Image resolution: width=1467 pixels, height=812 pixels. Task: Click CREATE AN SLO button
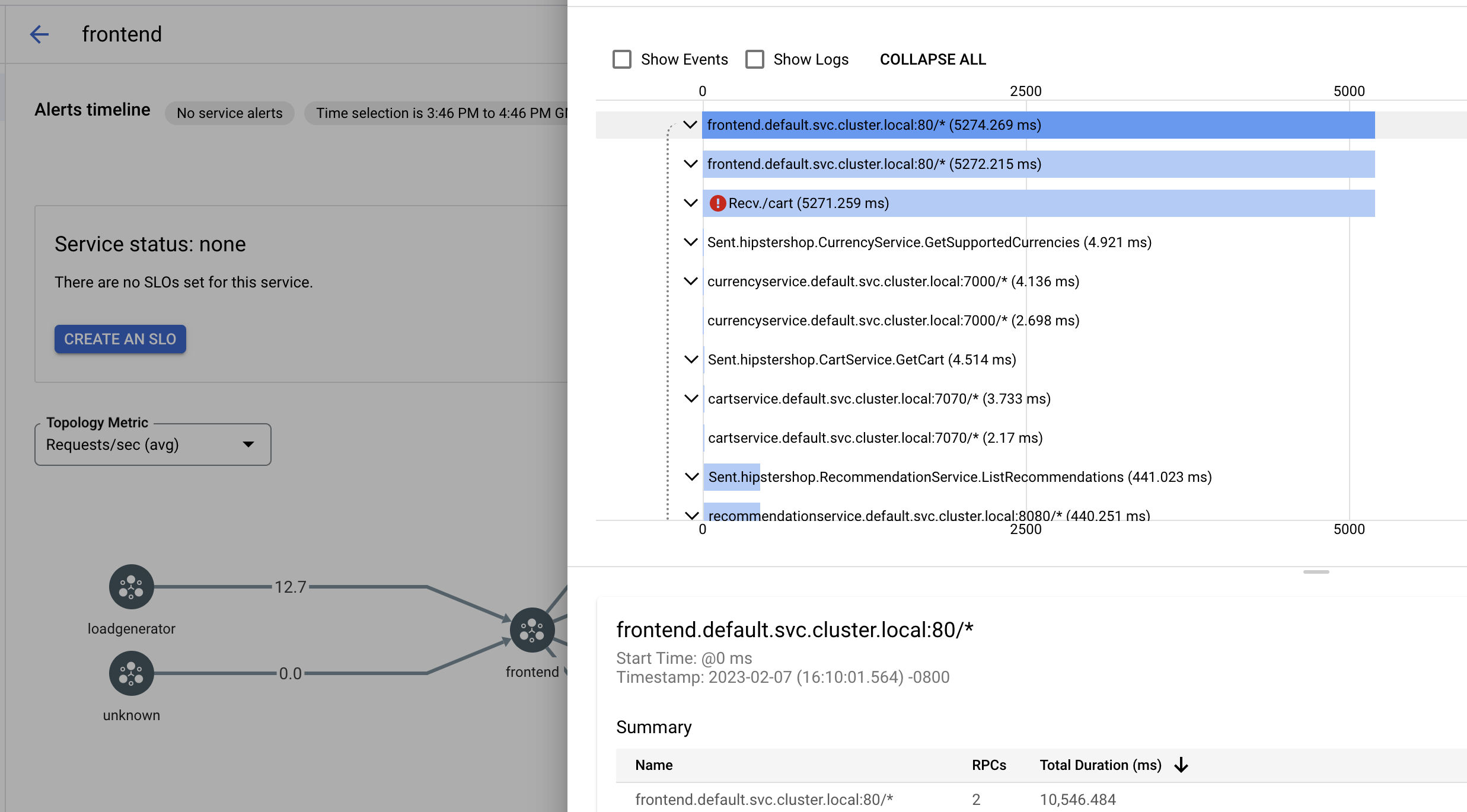[119, 339]
